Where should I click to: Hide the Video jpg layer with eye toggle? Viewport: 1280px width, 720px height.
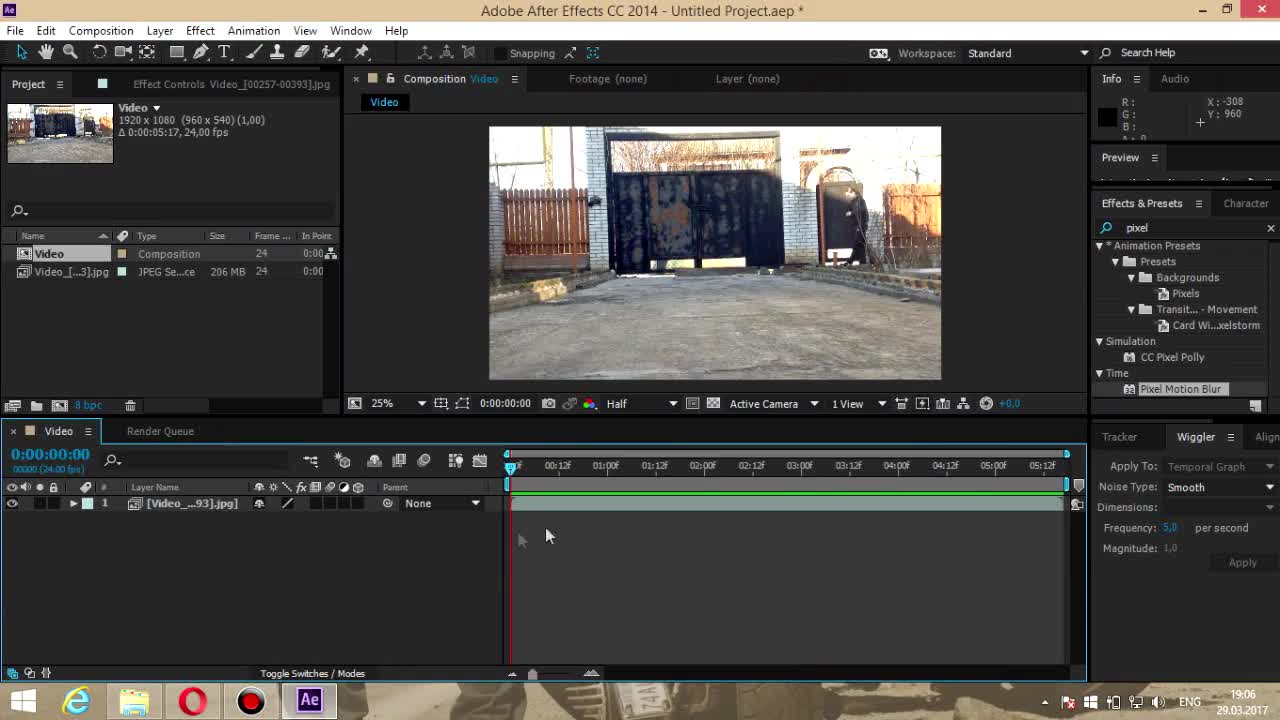(x=12, y=504)
